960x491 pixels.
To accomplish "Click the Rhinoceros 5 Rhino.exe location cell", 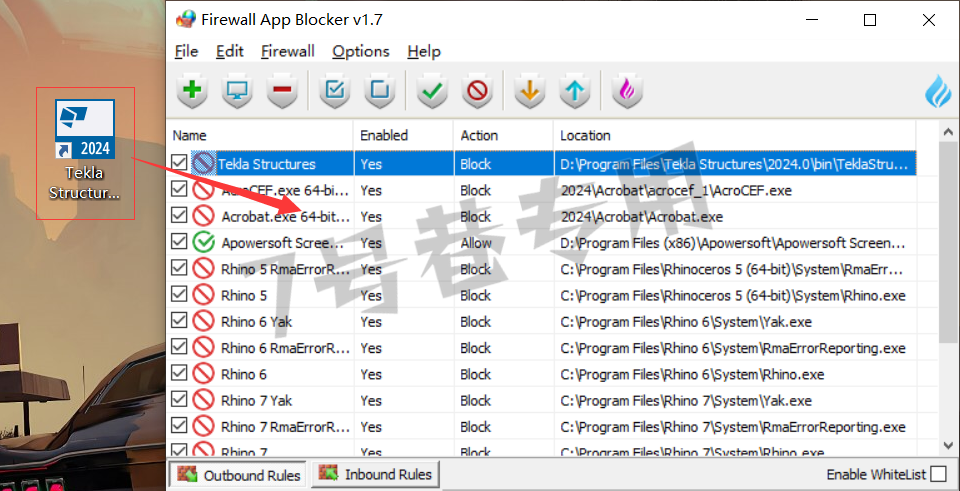I will pos(733,295).
